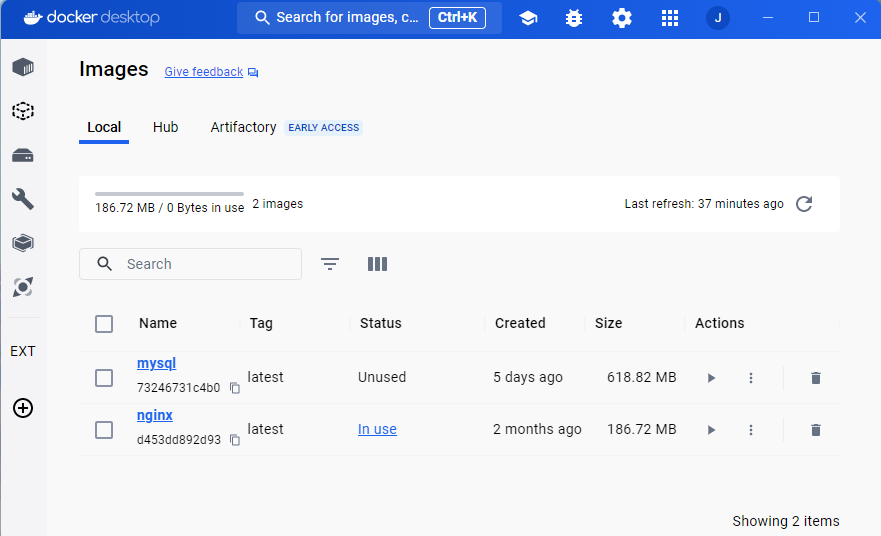The image size is (881, 536).
Task: Run the mysql image
Action: tap(711, 378)
